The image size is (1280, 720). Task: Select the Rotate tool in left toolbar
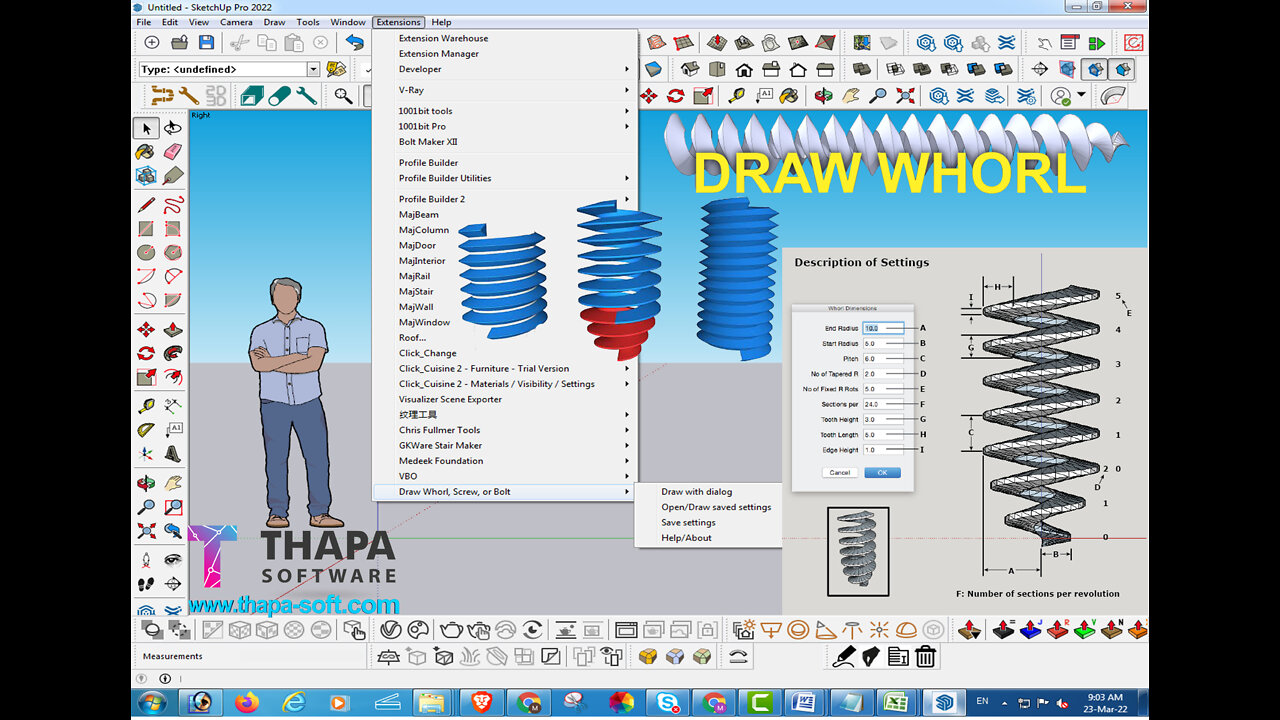[146, 354]
